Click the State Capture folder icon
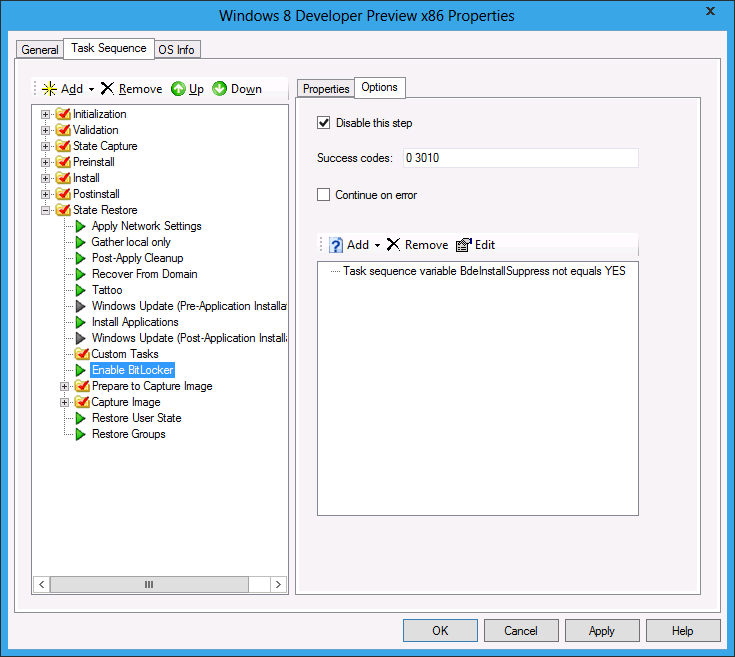735x657 pixels. (x=63, y=146)
